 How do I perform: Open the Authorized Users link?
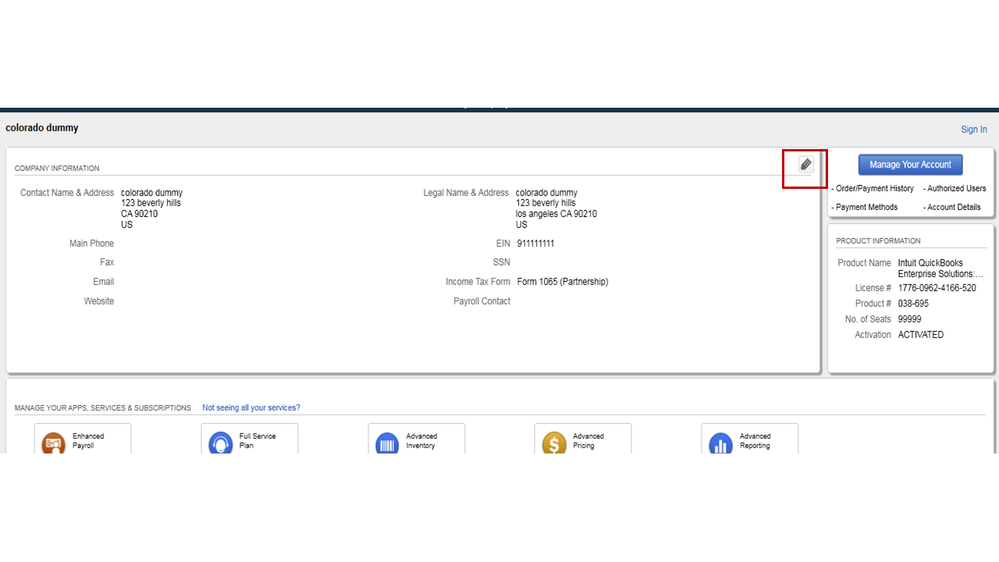[954, 189]
